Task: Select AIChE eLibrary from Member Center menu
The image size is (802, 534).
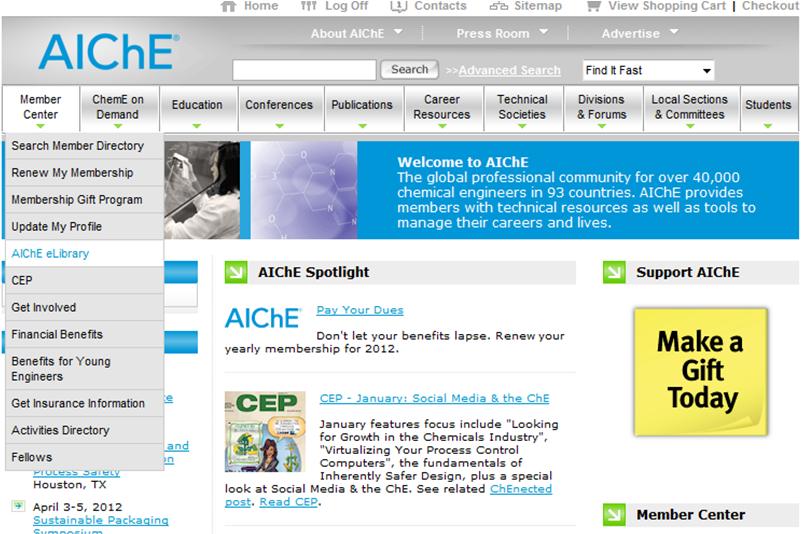Action: pos(50,254)
